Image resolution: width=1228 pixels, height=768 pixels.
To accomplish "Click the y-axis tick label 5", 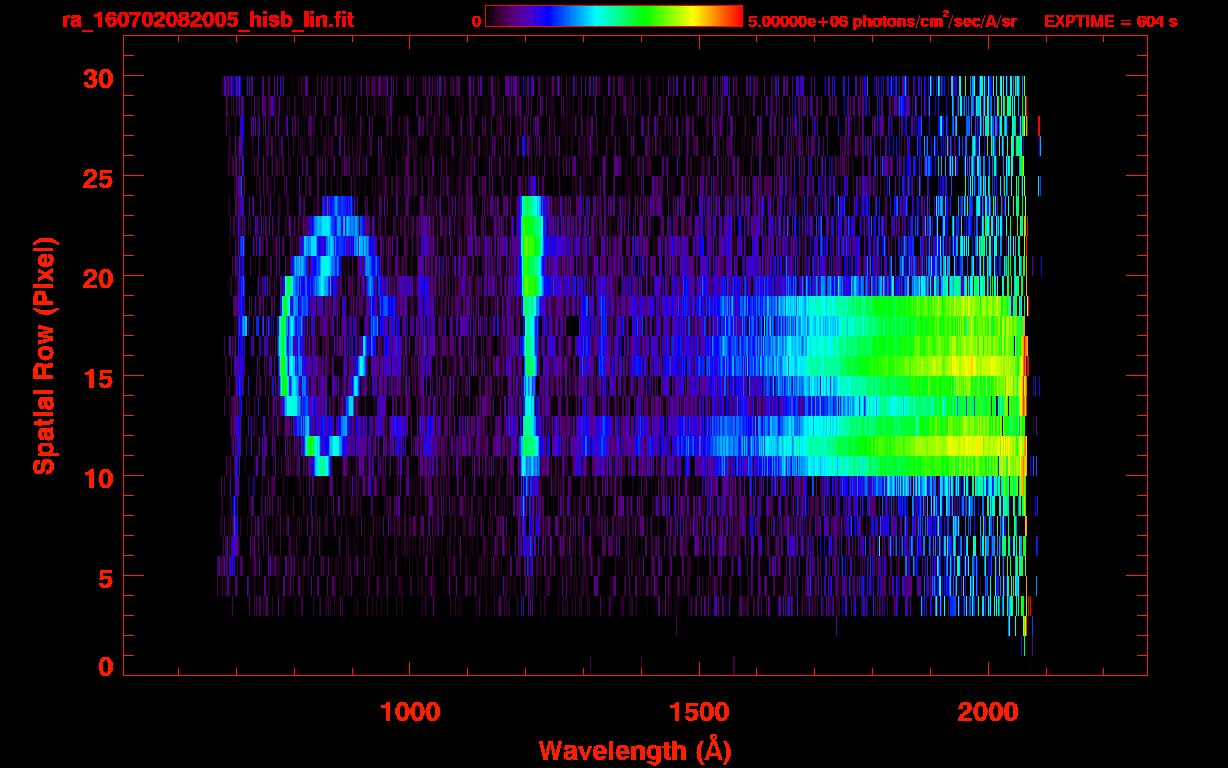I will point(105,577).
